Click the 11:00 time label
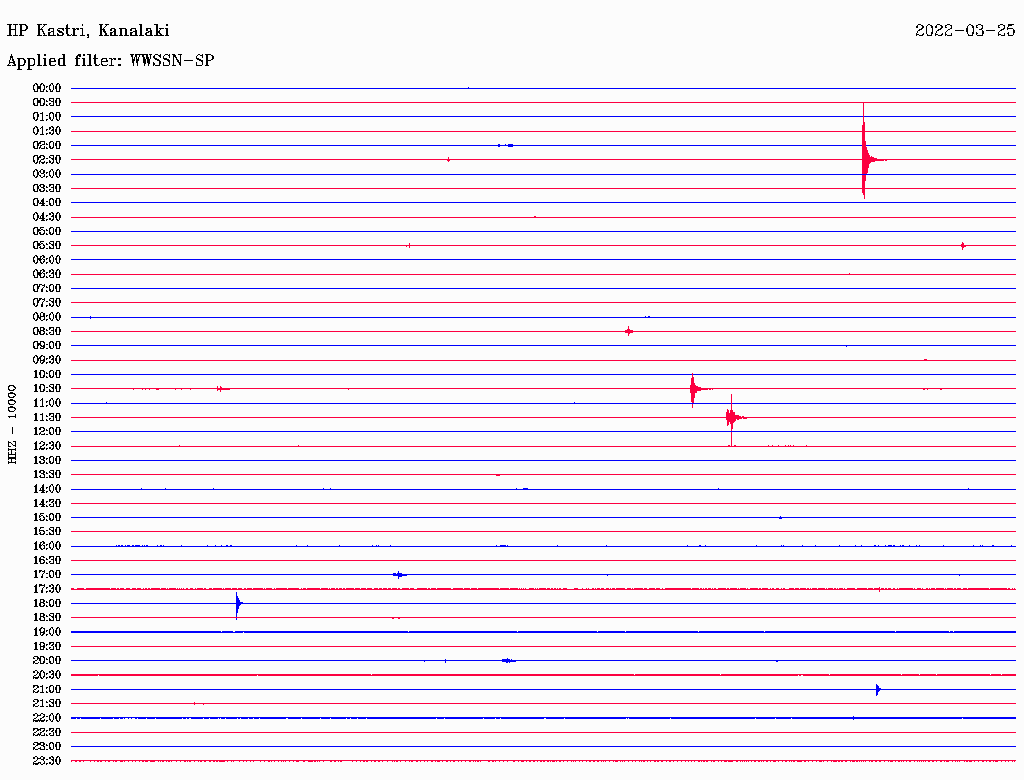 (47, 403)
